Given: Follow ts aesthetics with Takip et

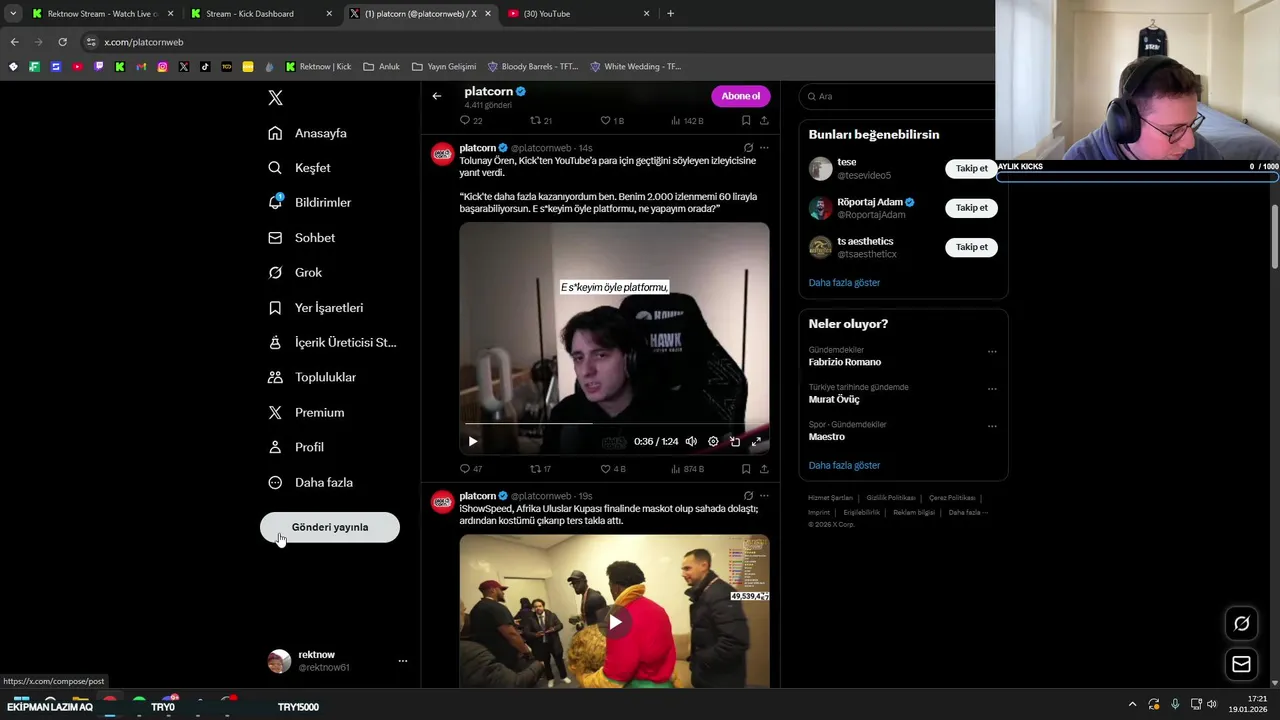Looking at the screenshot, I should pos(971,247).
